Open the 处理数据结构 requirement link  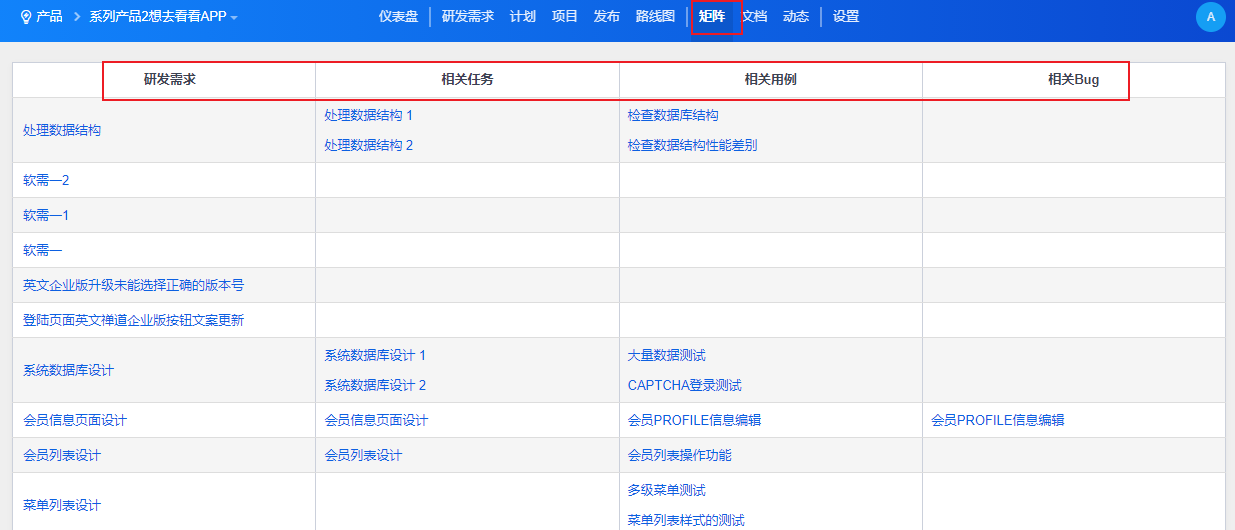click(x=62, y=130)
